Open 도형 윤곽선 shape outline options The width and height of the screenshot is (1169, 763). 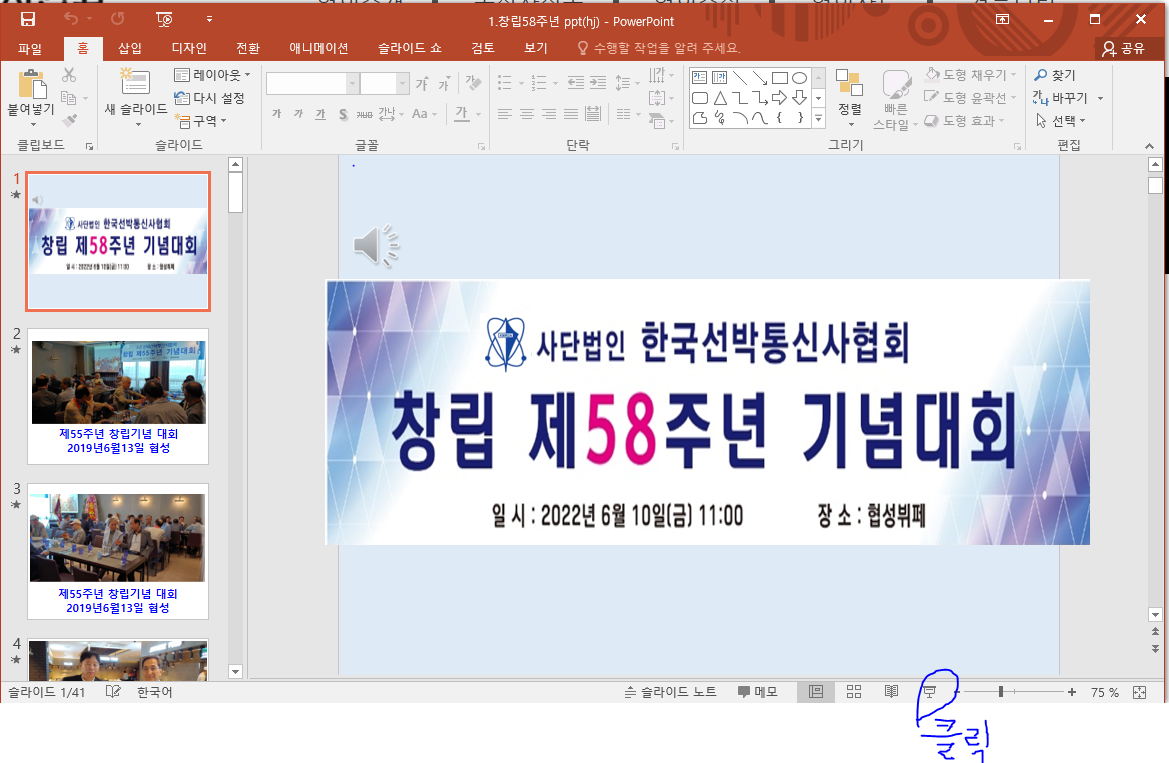click(971, 98)
